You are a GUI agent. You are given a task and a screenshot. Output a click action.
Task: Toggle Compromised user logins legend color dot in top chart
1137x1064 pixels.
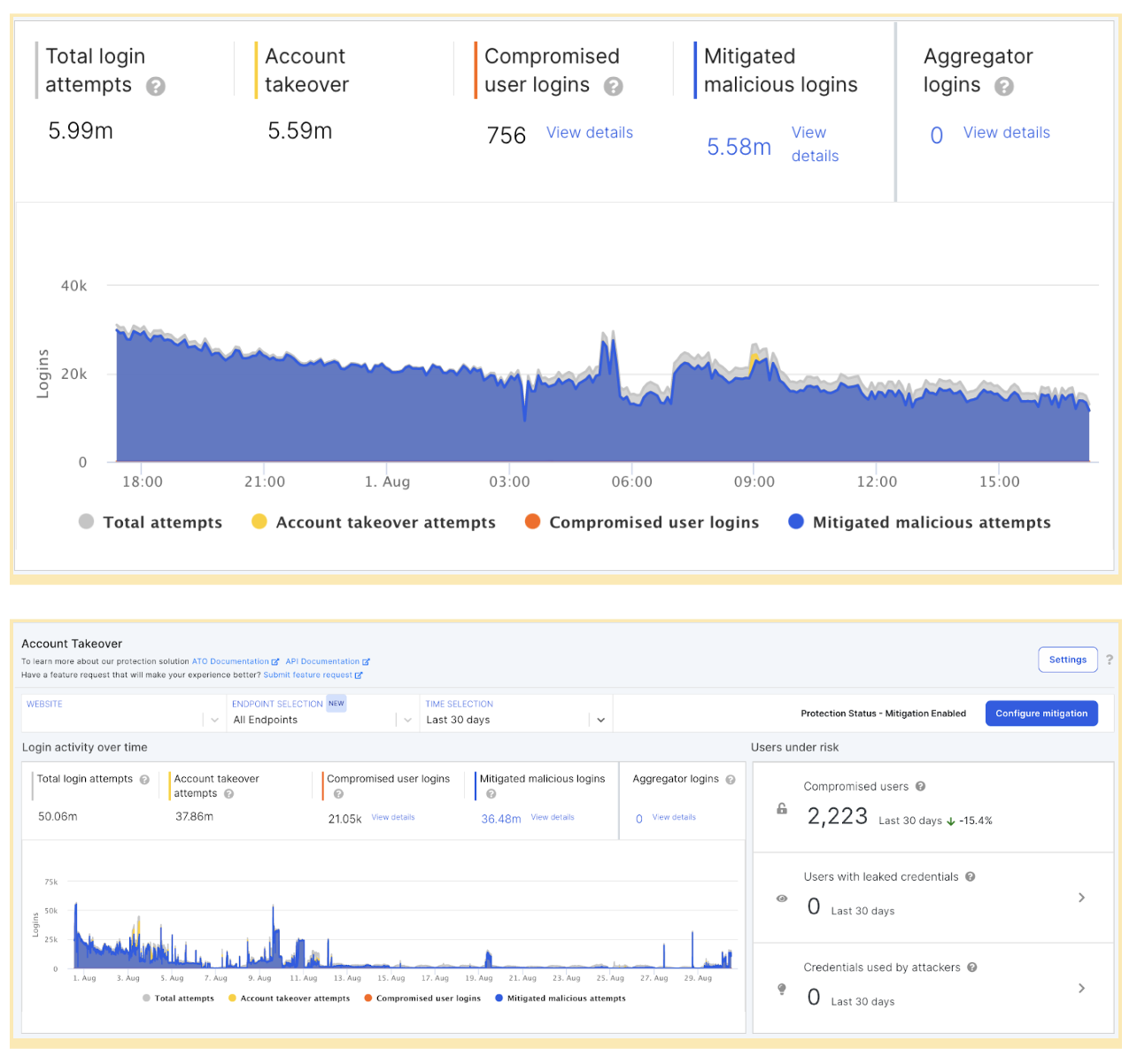532,521
